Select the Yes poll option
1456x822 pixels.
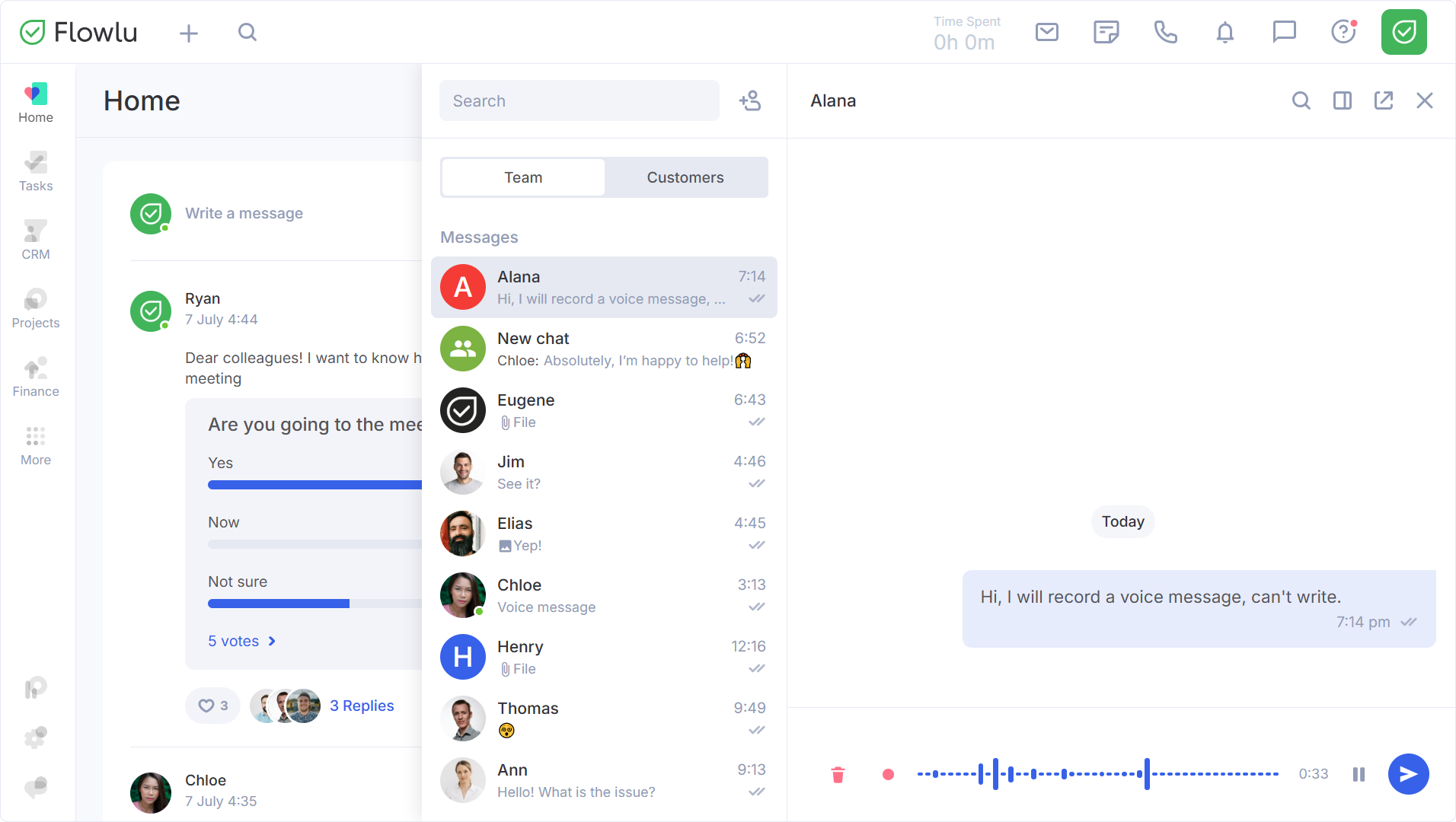pyautogui.click(x=315, y=473)
